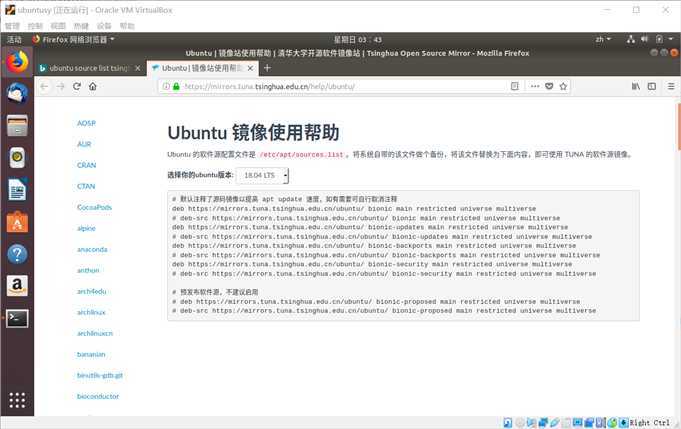
Task: Toggle the Firefox sidebar view
Action: pos(652,86)
